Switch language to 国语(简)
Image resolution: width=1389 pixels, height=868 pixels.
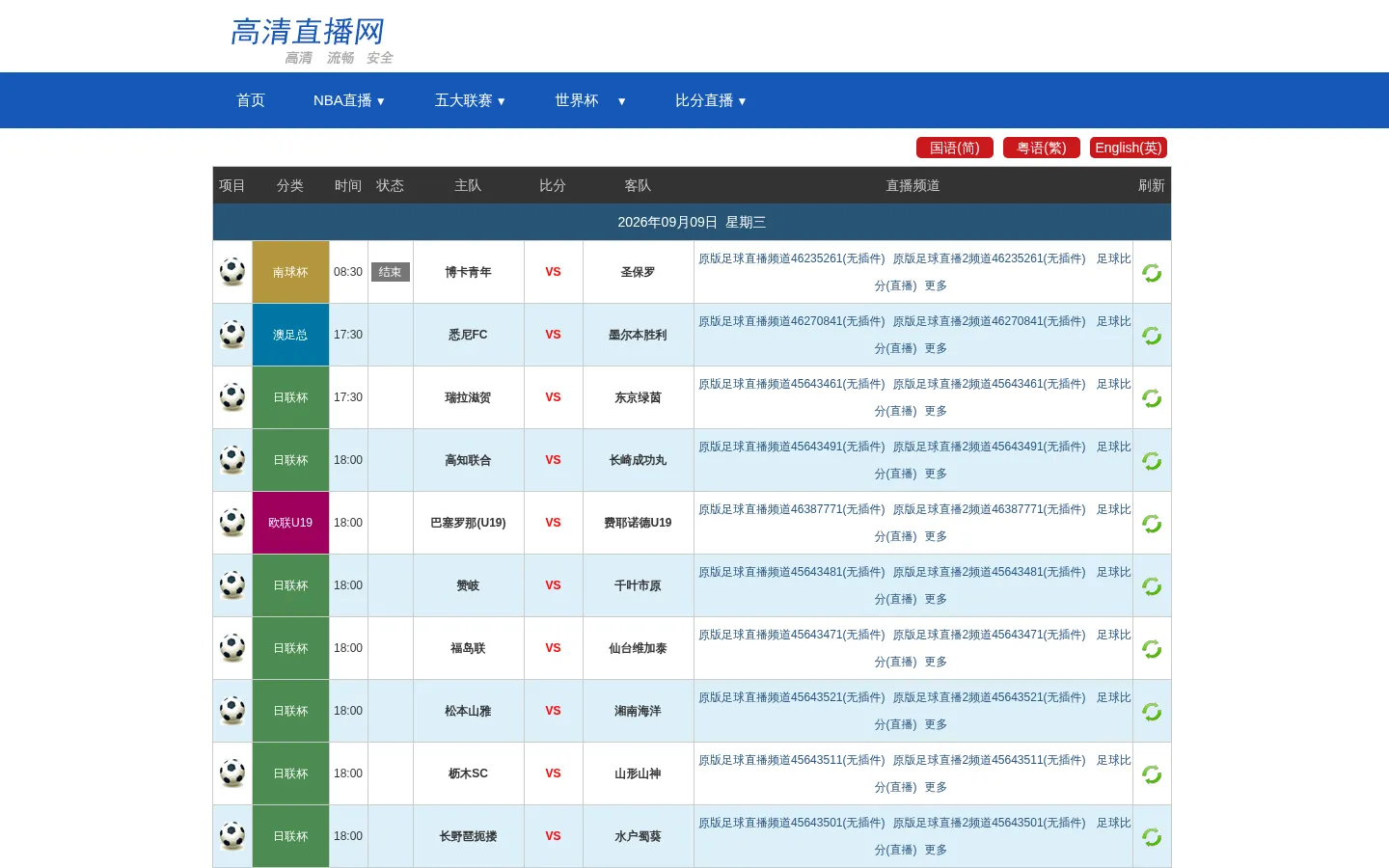(x=955, y=148)
